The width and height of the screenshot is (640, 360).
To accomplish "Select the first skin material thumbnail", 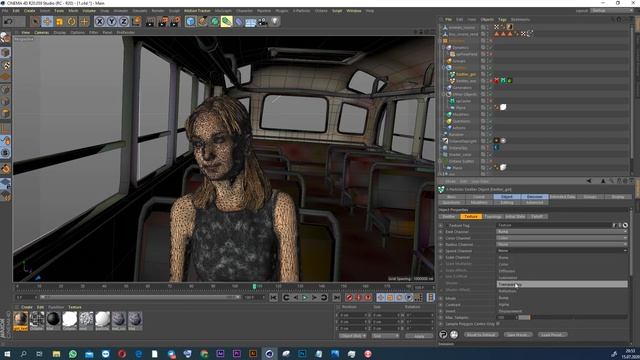I will point(20,320).
